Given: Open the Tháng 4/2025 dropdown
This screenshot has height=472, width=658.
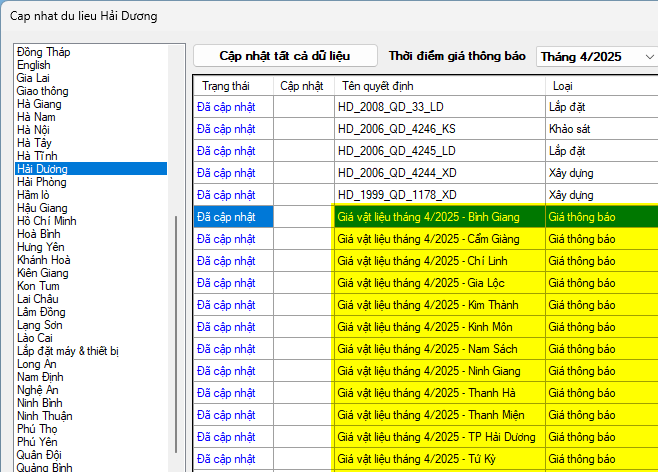Looking at the screenshot, I should [597, 57].
